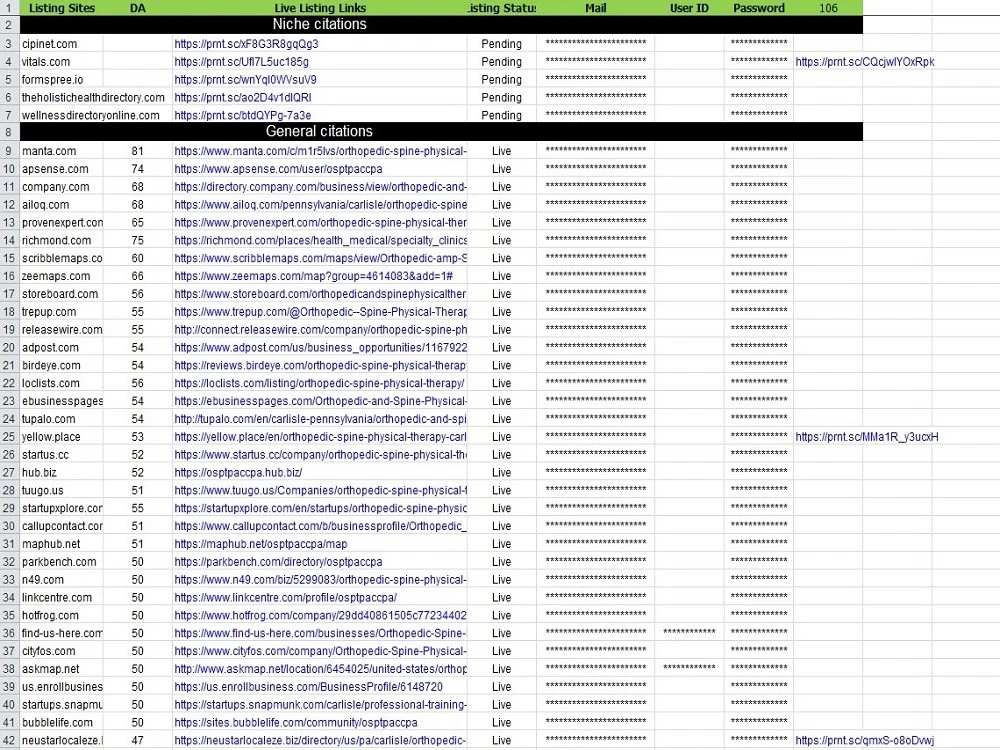Select the Pending status for formspree.io
1000x750 pixels.
pyautogui.click(x=501, y=80)
